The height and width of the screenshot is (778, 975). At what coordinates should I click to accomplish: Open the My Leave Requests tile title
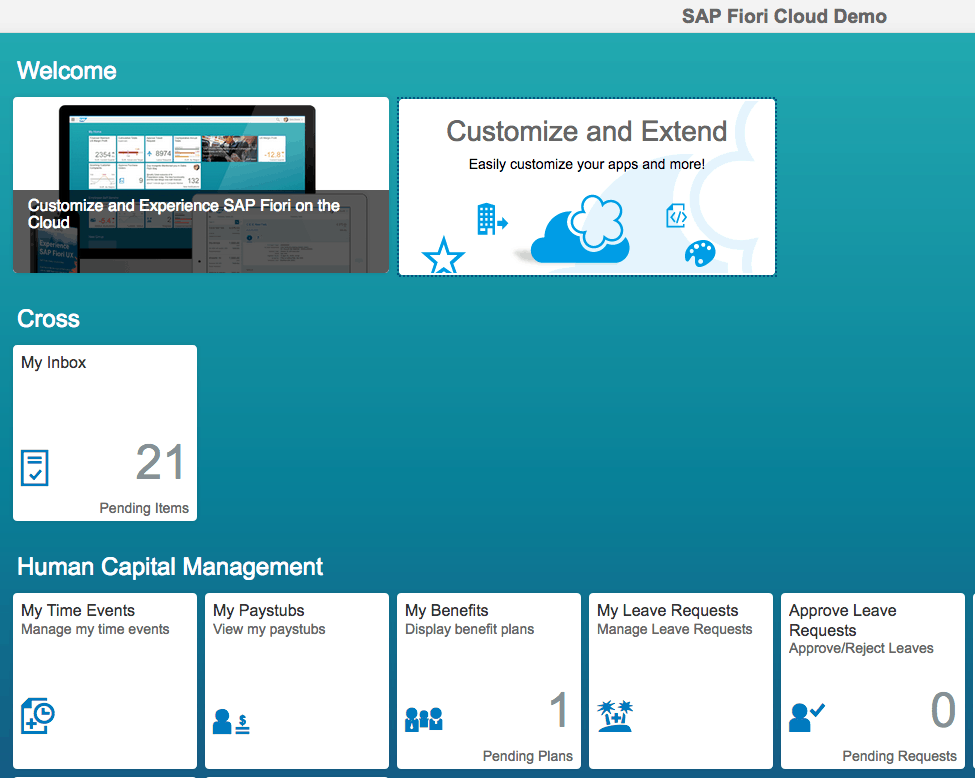point(668,610)
